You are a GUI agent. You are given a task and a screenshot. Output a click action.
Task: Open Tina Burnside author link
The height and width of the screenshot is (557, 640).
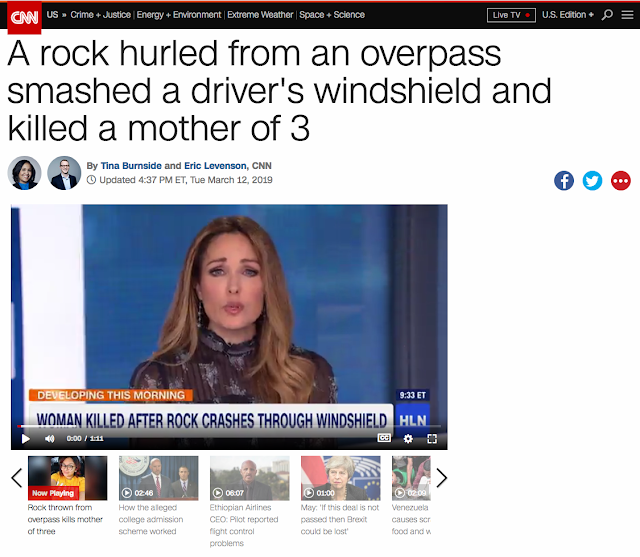131,166
